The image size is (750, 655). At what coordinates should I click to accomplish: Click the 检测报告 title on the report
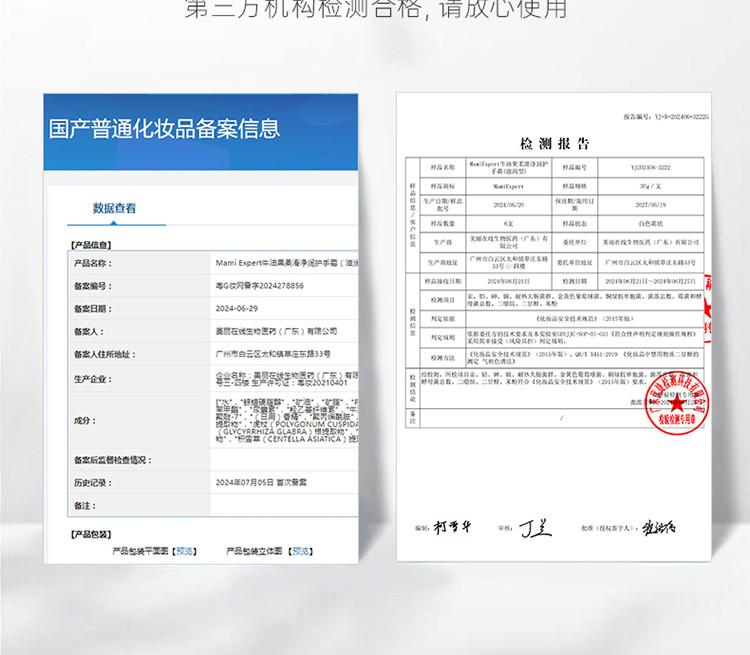[x=554, y=144]
